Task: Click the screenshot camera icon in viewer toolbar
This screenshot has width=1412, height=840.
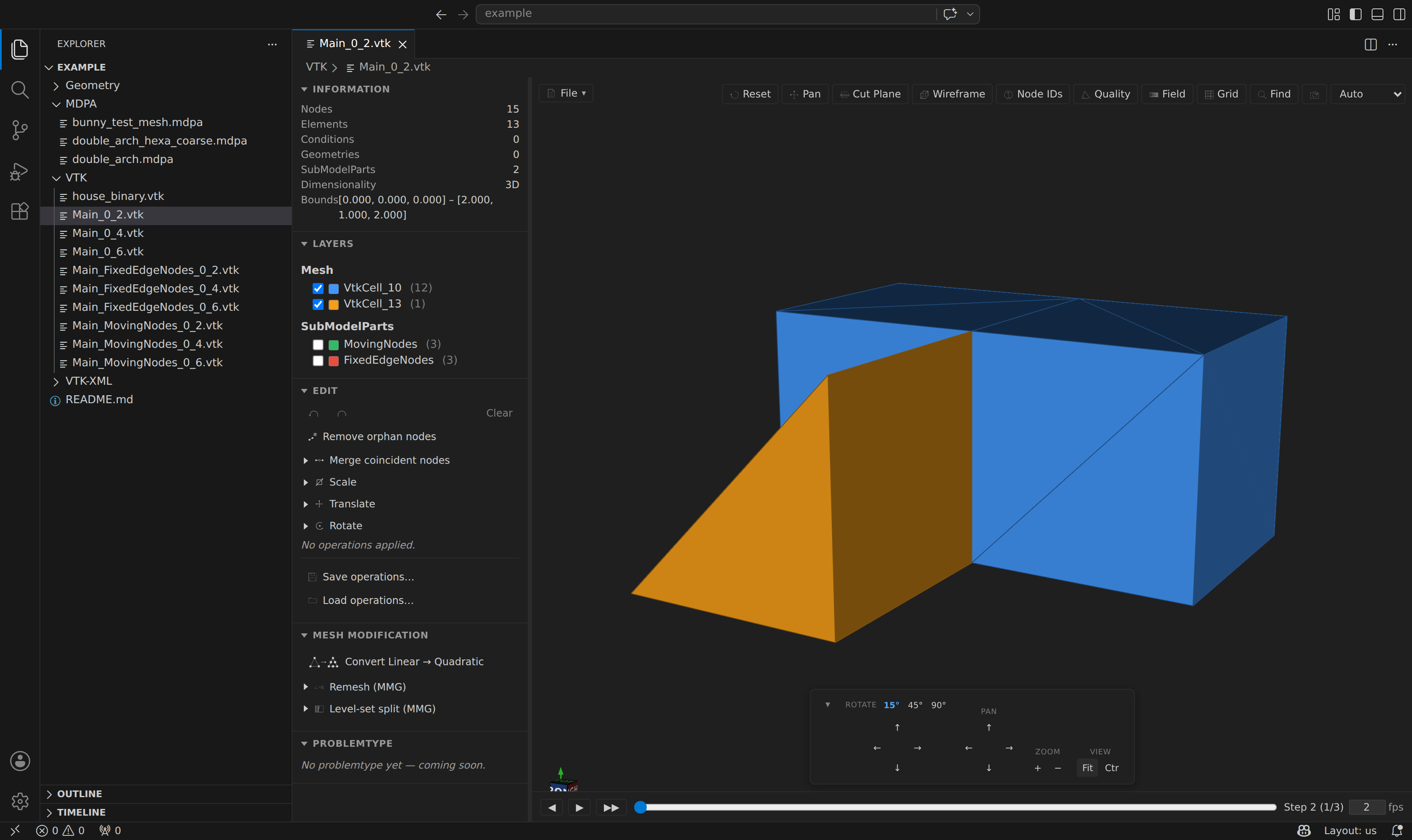Action: click(x=1315, y=94)
